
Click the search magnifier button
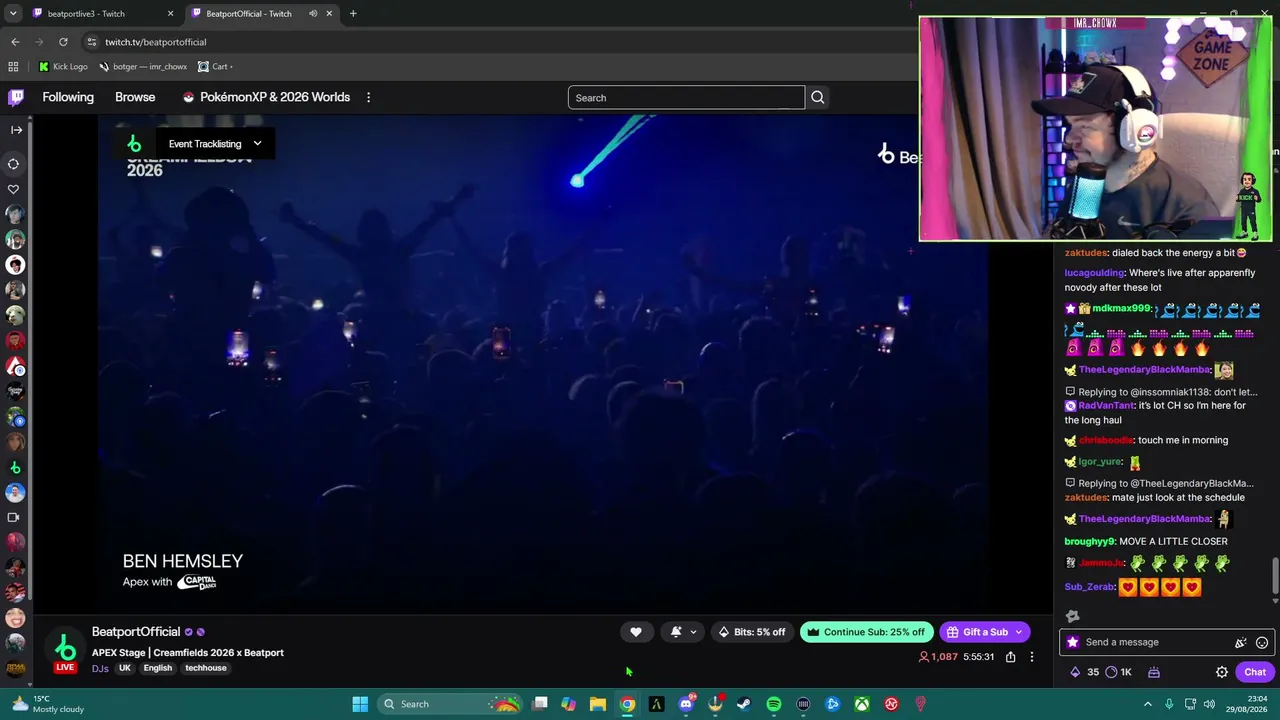818,97
